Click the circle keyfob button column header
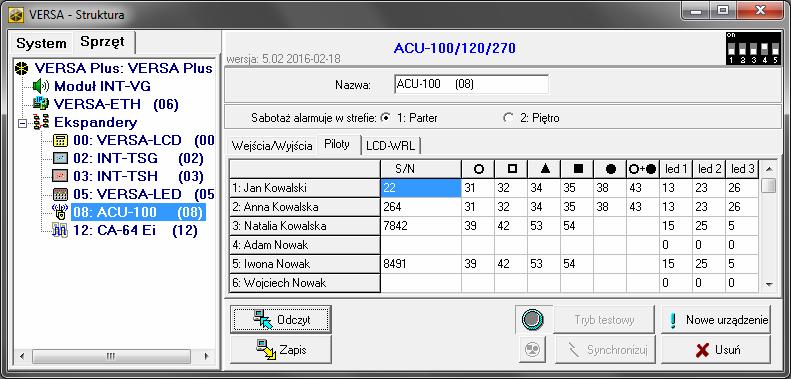791x379 pixels. [478, 169]
